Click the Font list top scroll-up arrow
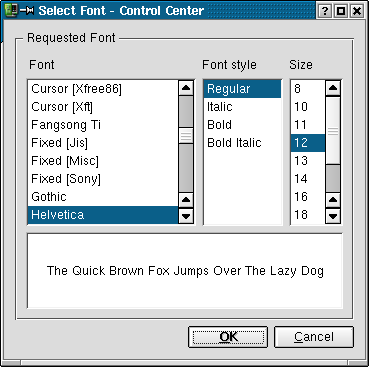This screenshot has height=367, width=369. pos(186,88)
